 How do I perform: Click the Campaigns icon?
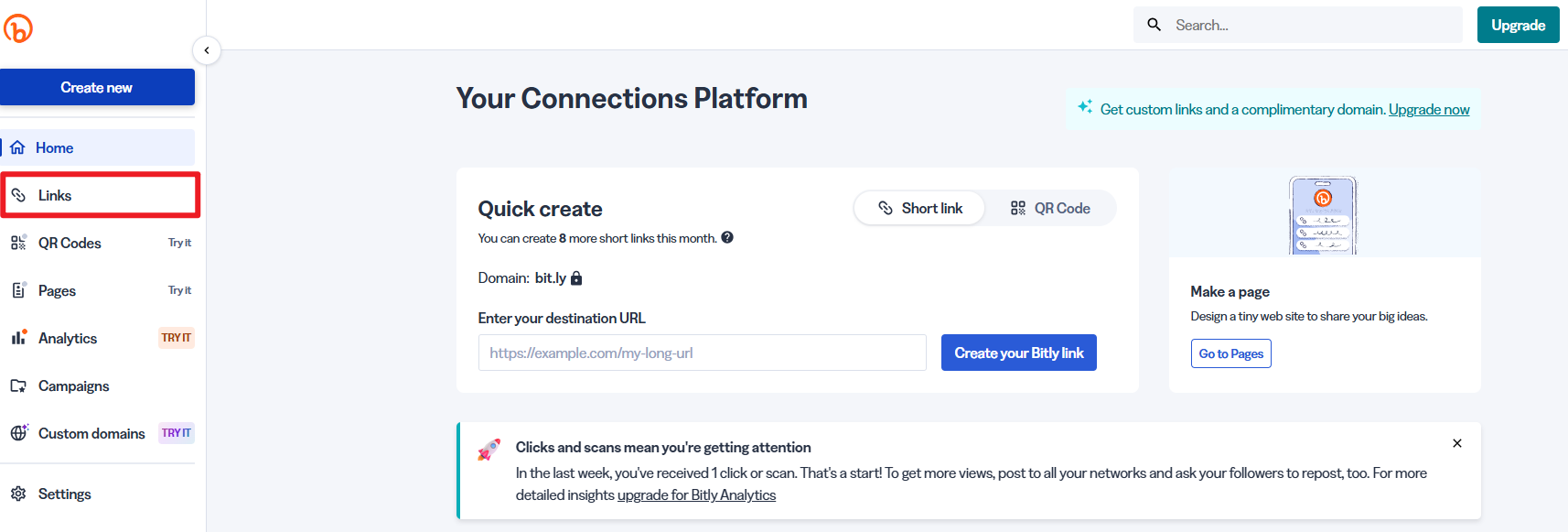click(18, 385)
